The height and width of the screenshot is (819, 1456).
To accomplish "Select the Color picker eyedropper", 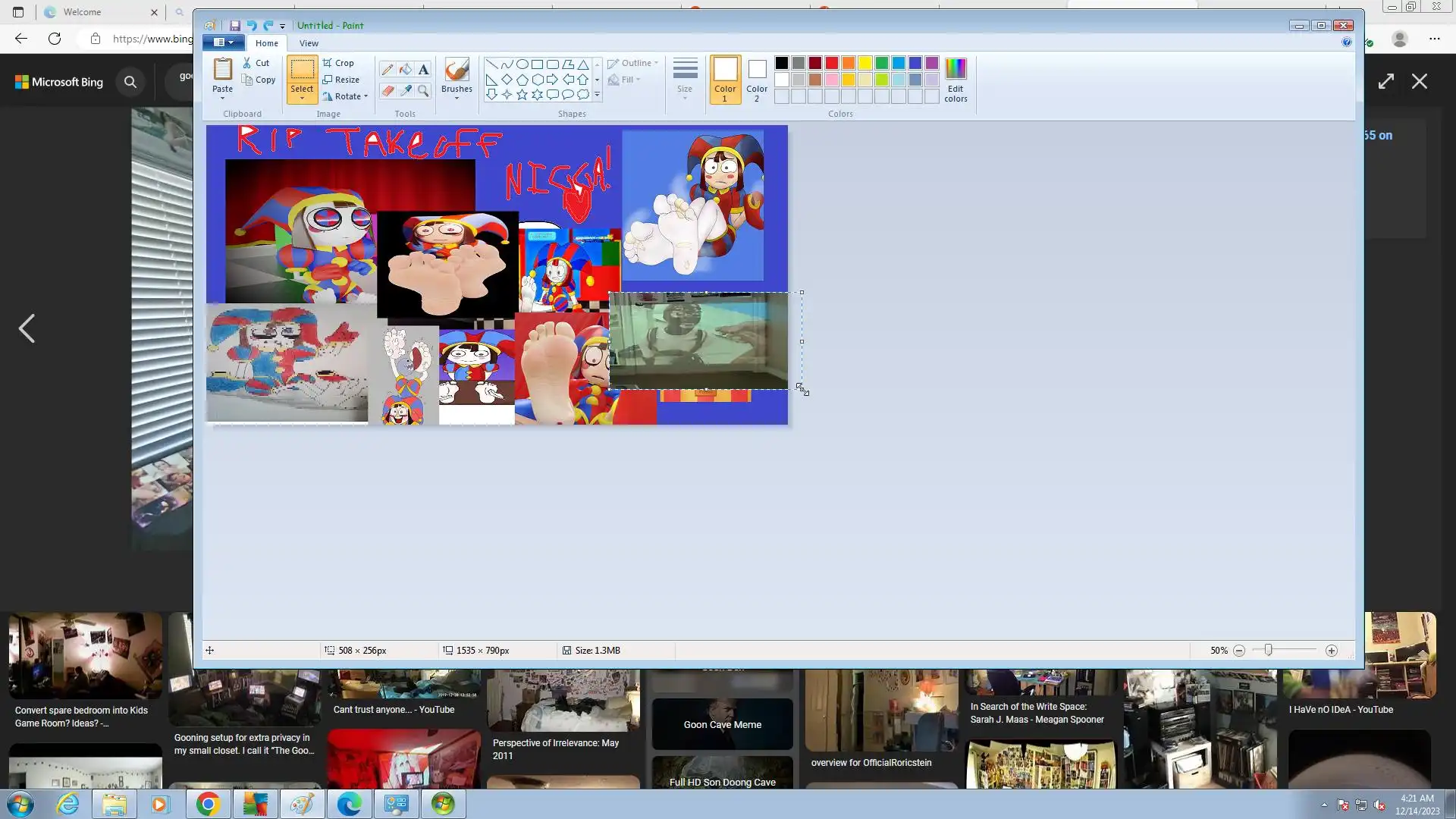I will (406, 91).
